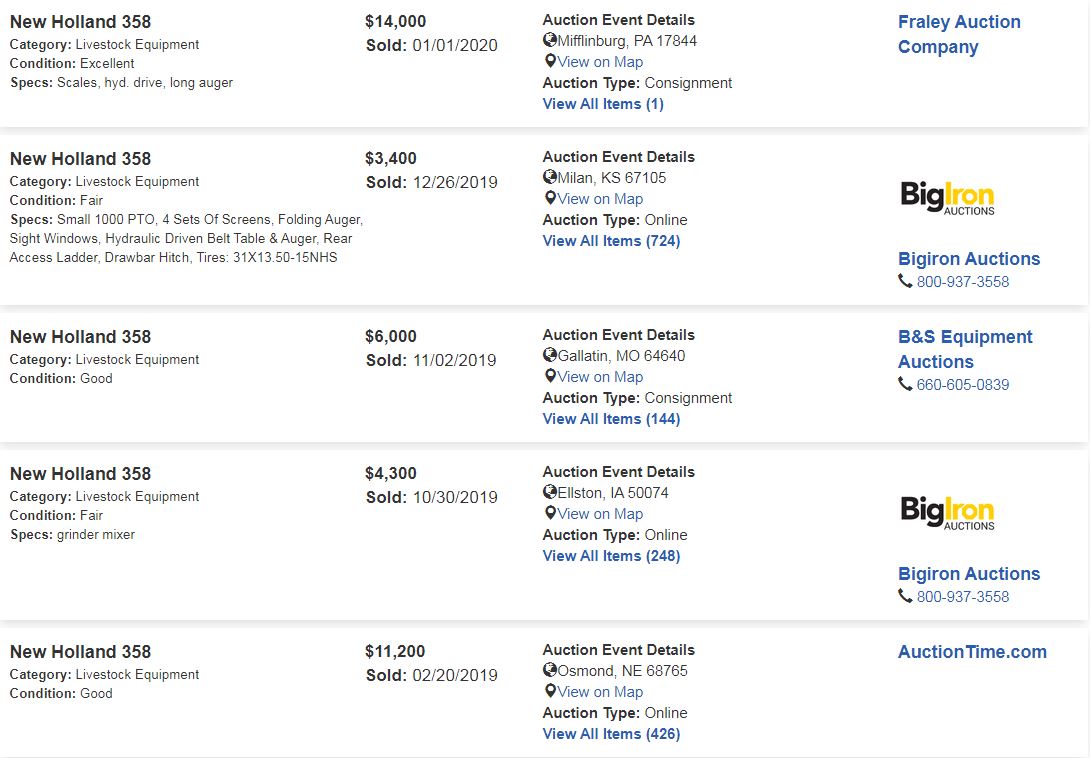Open View All Items (1)
The image size is (1090, 758).
point(603,104)
